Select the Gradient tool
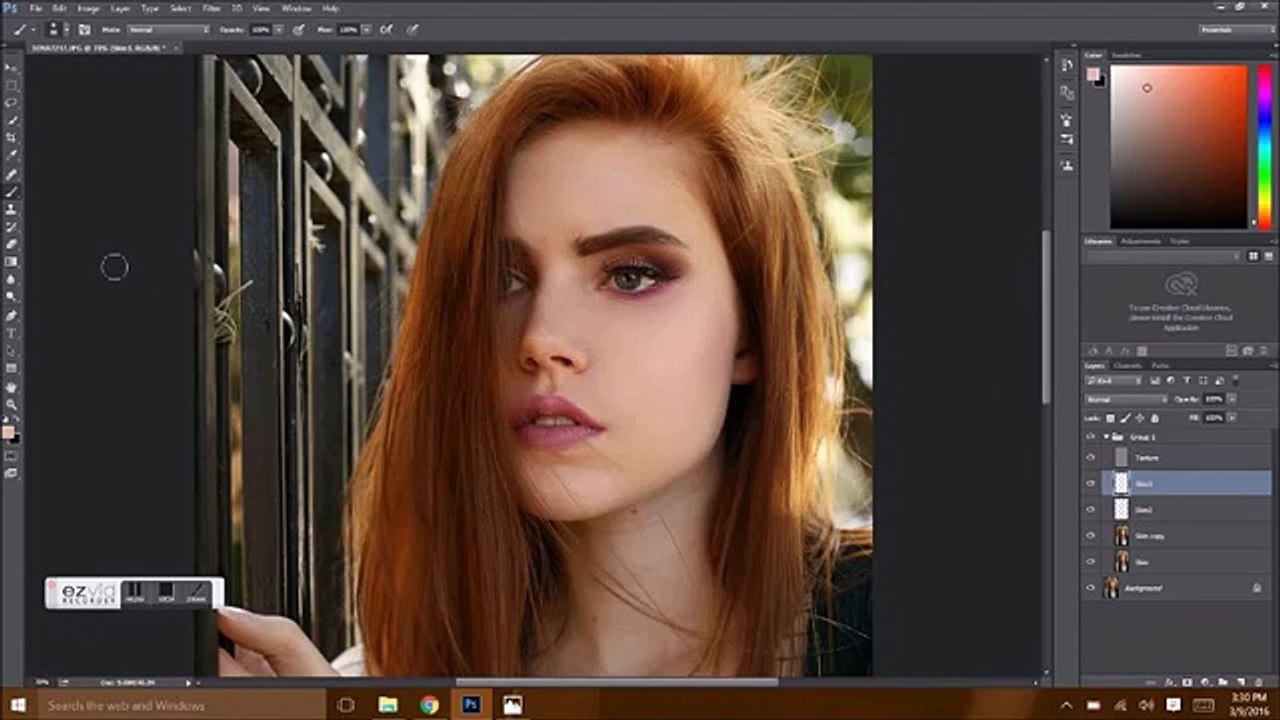The width and height of the screenshot is (1280, 720). 12,262
